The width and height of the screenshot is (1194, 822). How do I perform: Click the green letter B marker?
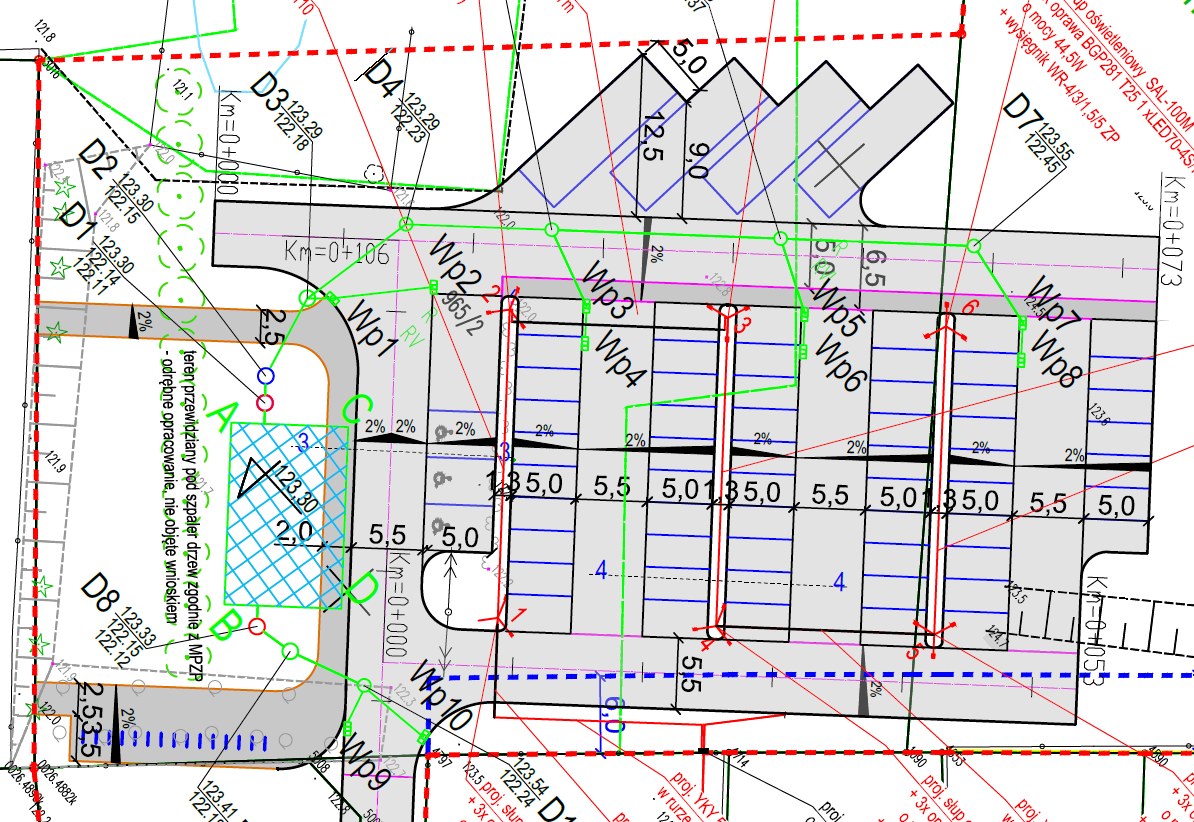[x=226, y=627]
